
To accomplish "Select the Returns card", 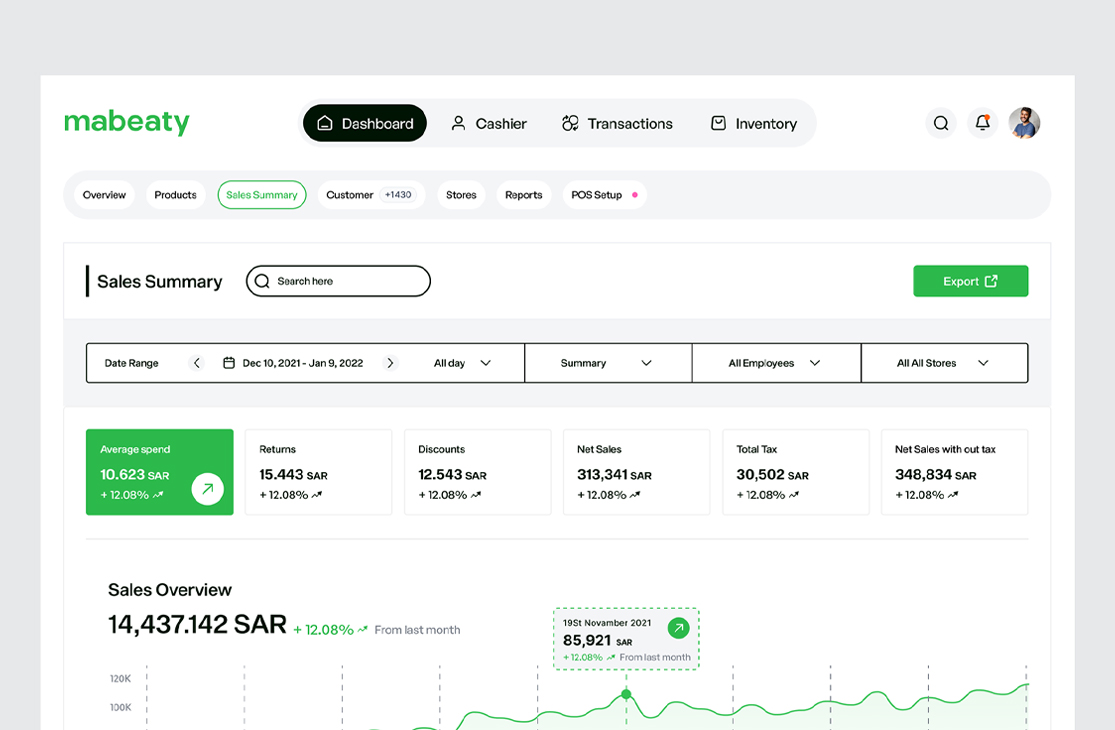I will 319,472.
